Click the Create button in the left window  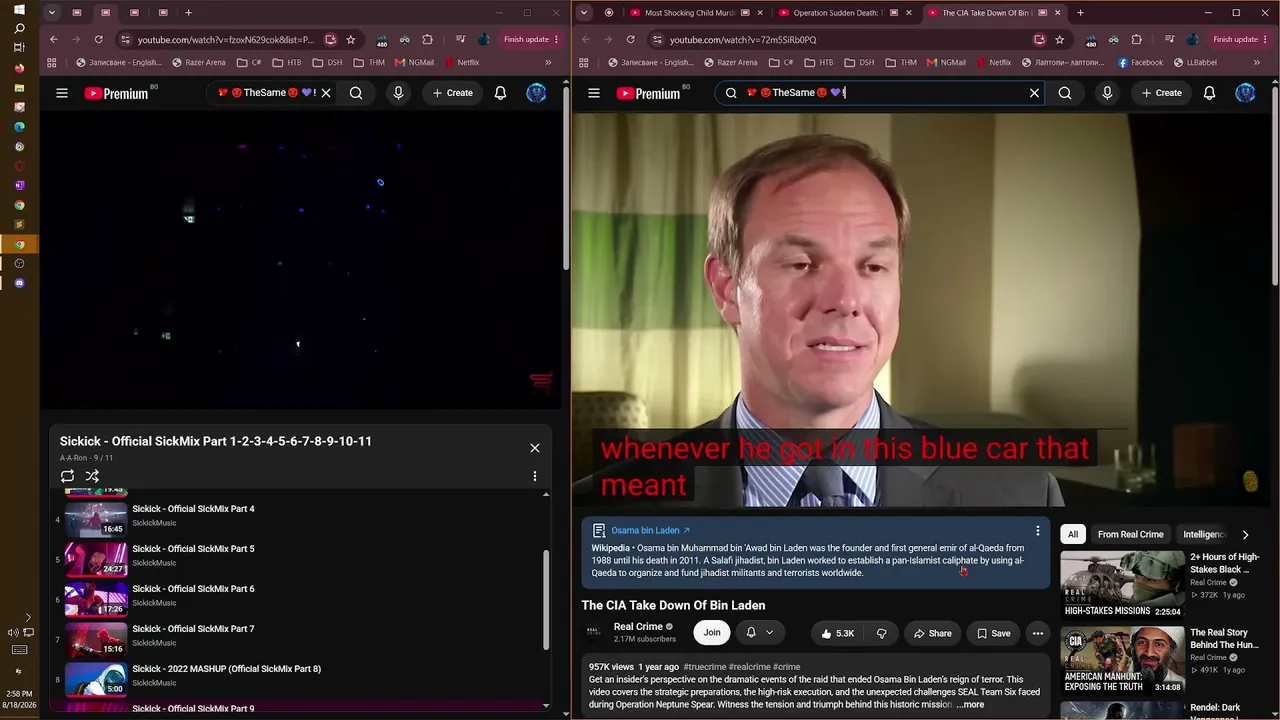click(452, 93)
